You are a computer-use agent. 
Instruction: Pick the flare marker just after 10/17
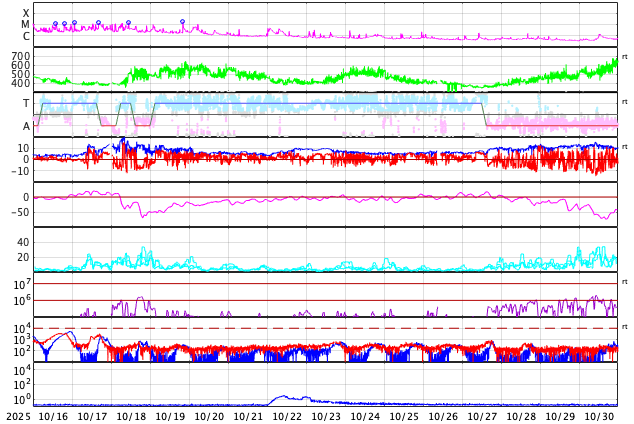click(98, 22)
